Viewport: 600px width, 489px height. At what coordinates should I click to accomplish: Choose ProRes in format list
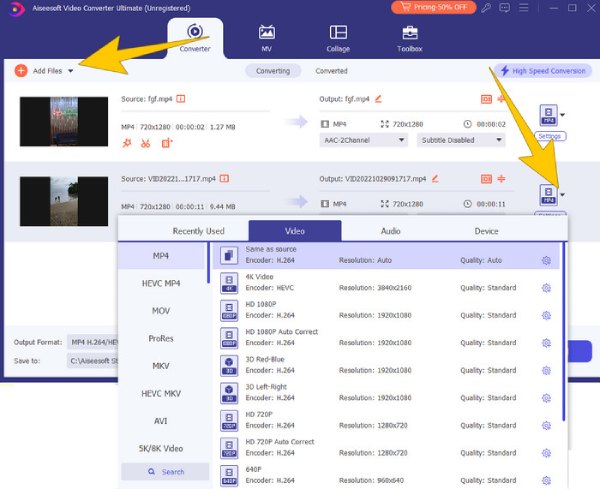click(161, 338)
